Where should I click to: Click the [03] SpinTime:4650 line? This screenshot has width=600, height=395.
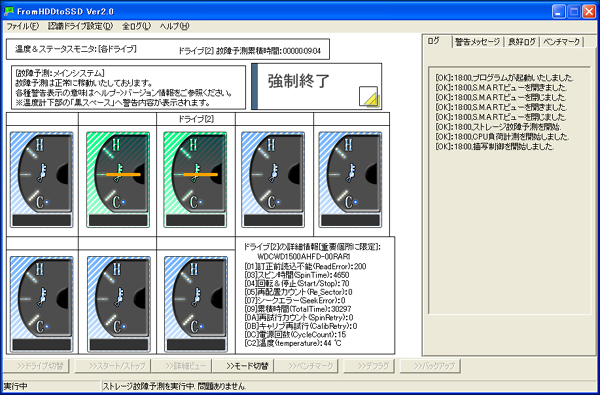(x=296, y=275)
